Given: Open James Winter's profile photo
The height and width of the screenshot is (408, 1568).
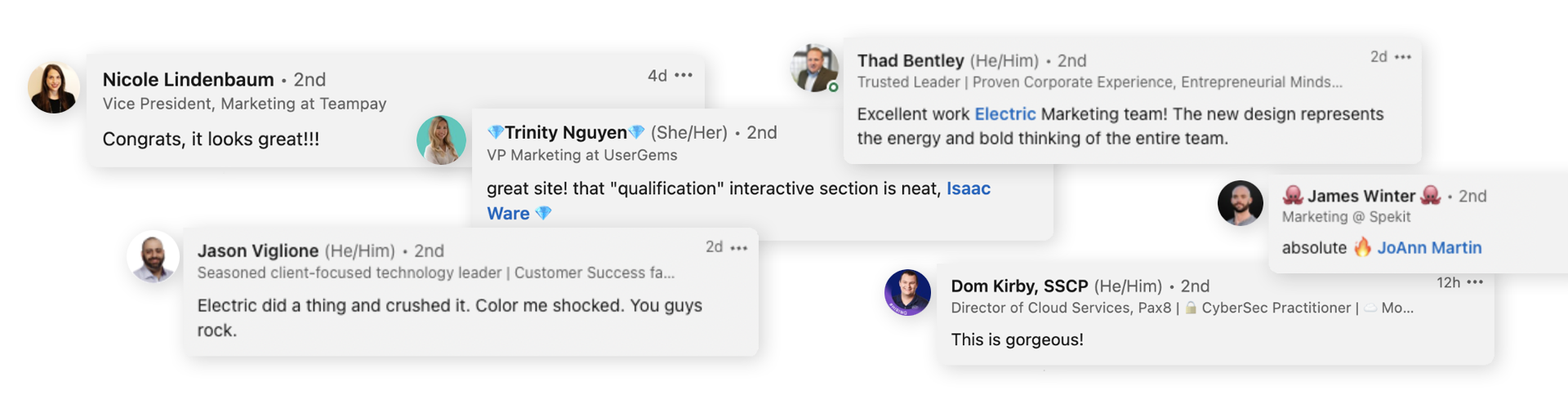Looking at the screenshot, I should point(1241,203).
